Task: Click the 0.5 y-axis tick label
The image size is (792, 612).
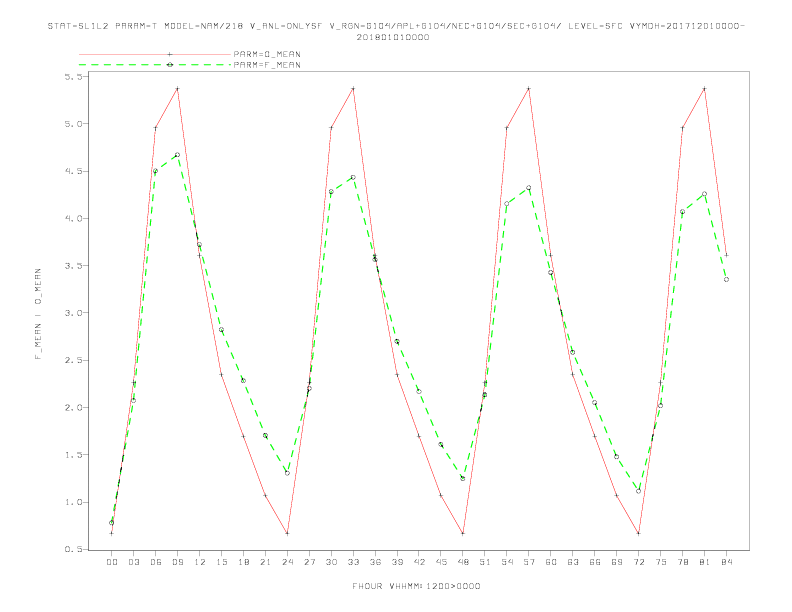Action: click(x=73, y=549)
